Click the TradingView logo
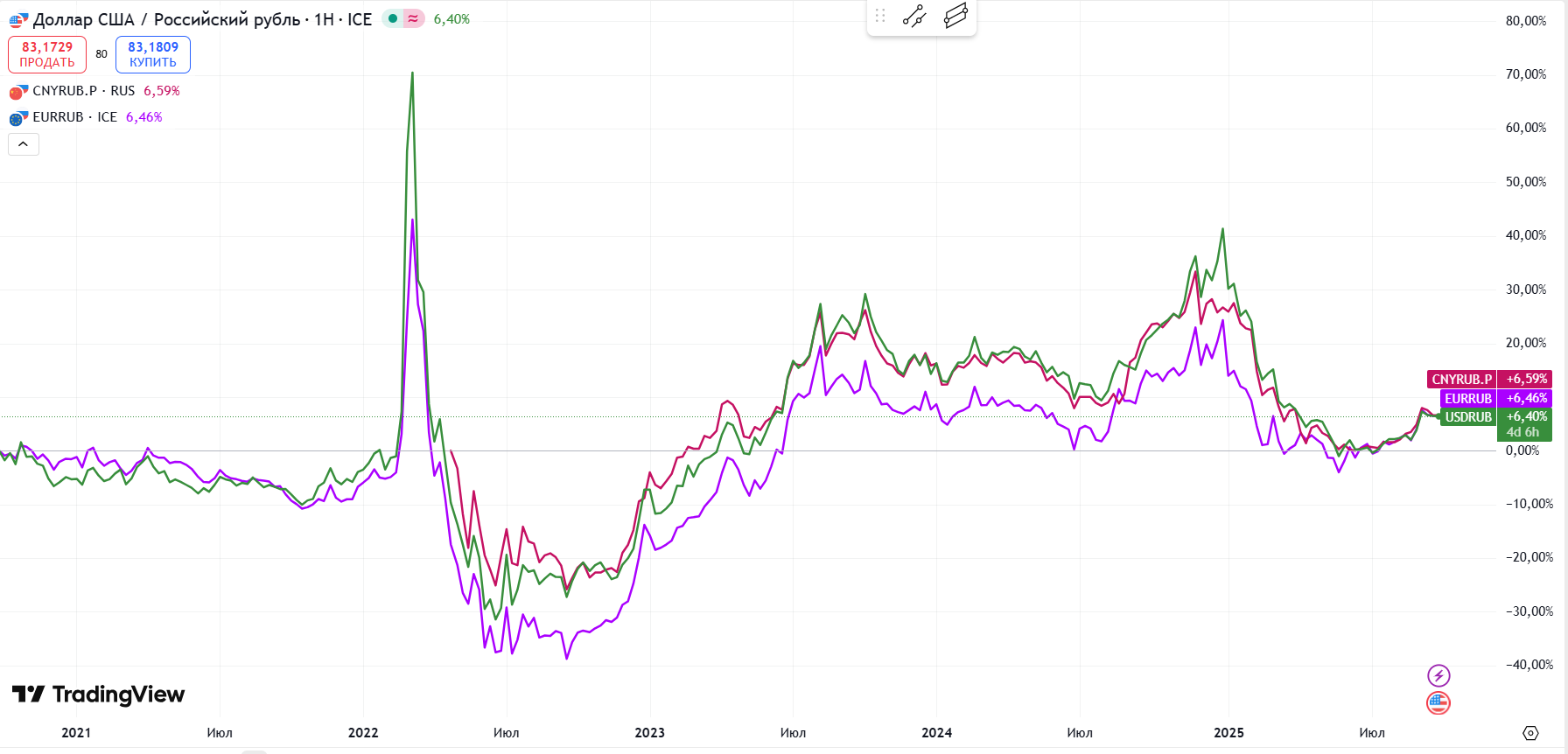 click(x=98, y=695)
